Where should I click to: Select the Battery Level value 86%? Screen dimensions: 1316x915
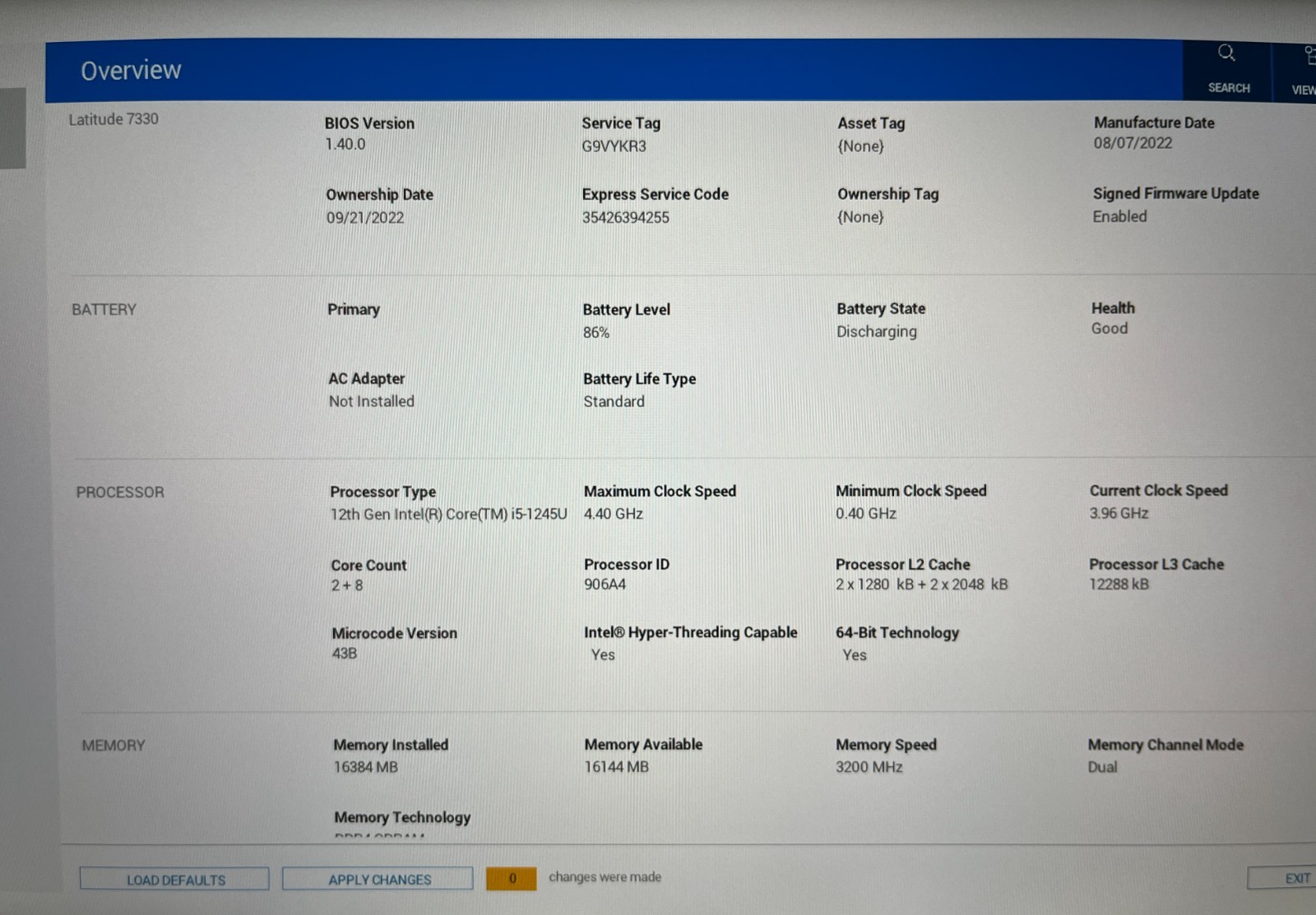tap(596, 333)
